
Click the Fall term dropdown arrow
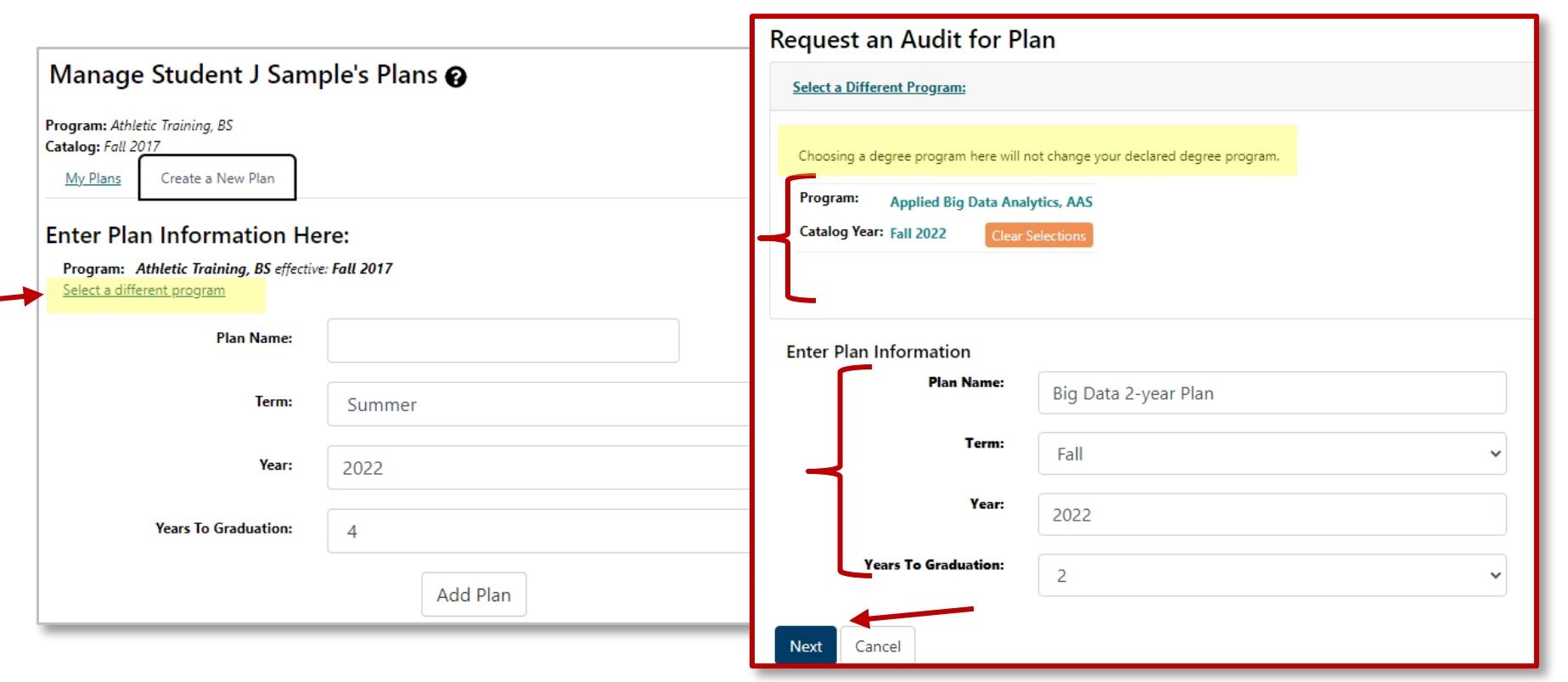1495,454
